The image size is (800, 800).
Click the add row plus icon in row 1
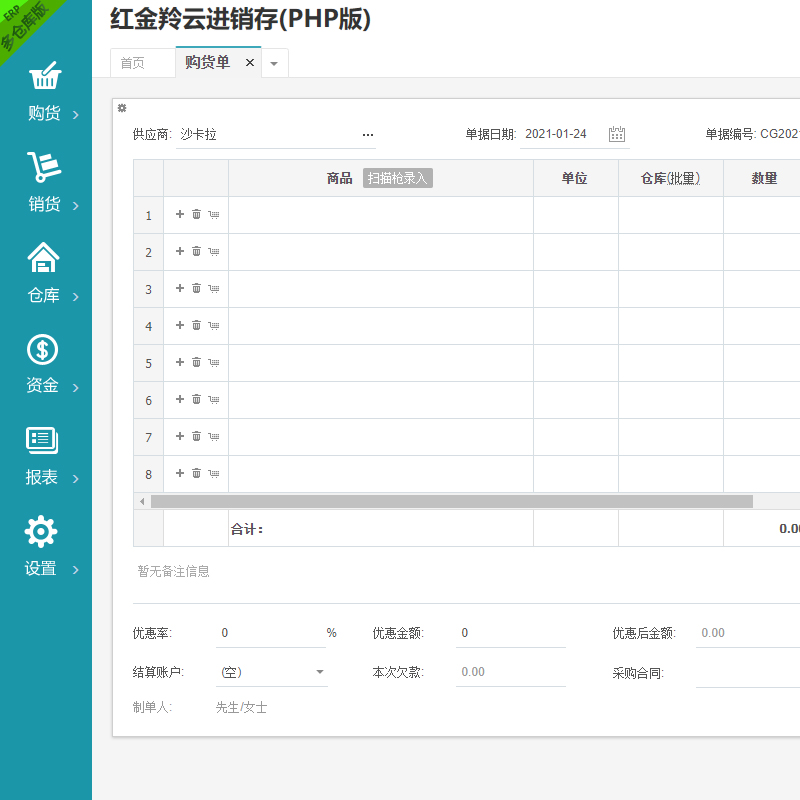(x=180, y=214)
